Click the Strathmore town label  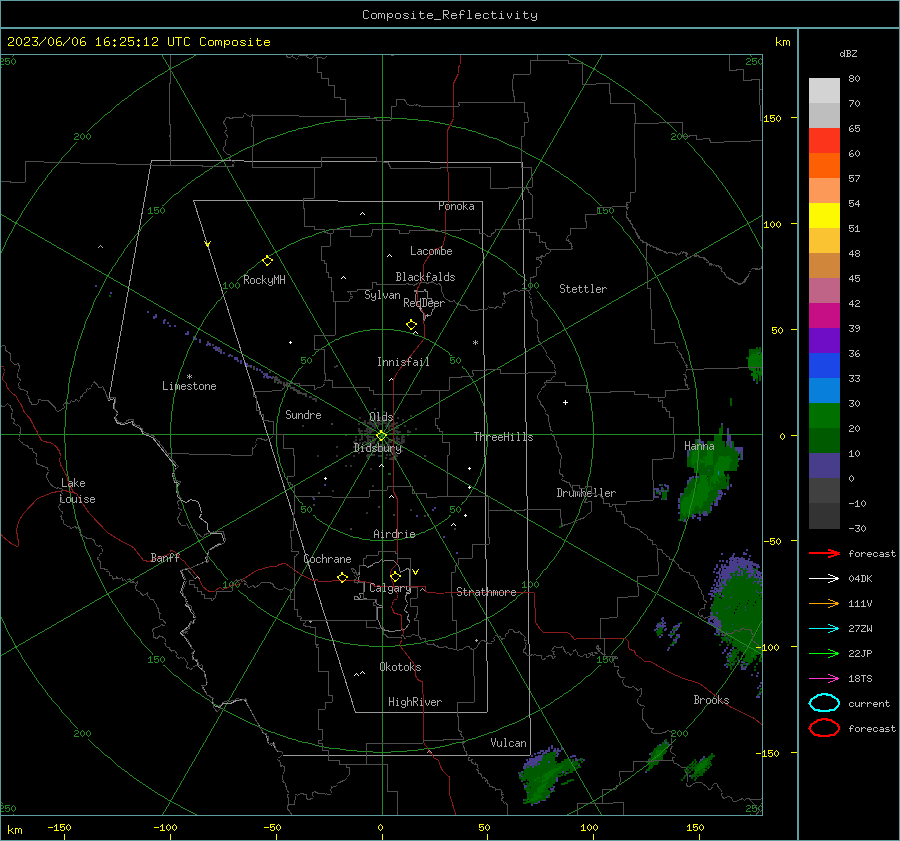(x=486, y=592)
